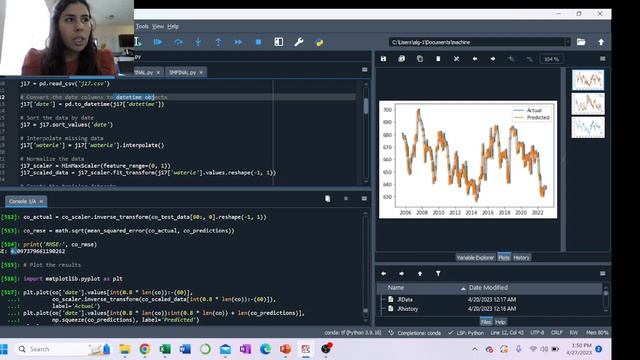Click the Step out (return) icon

tap(218, 42)
